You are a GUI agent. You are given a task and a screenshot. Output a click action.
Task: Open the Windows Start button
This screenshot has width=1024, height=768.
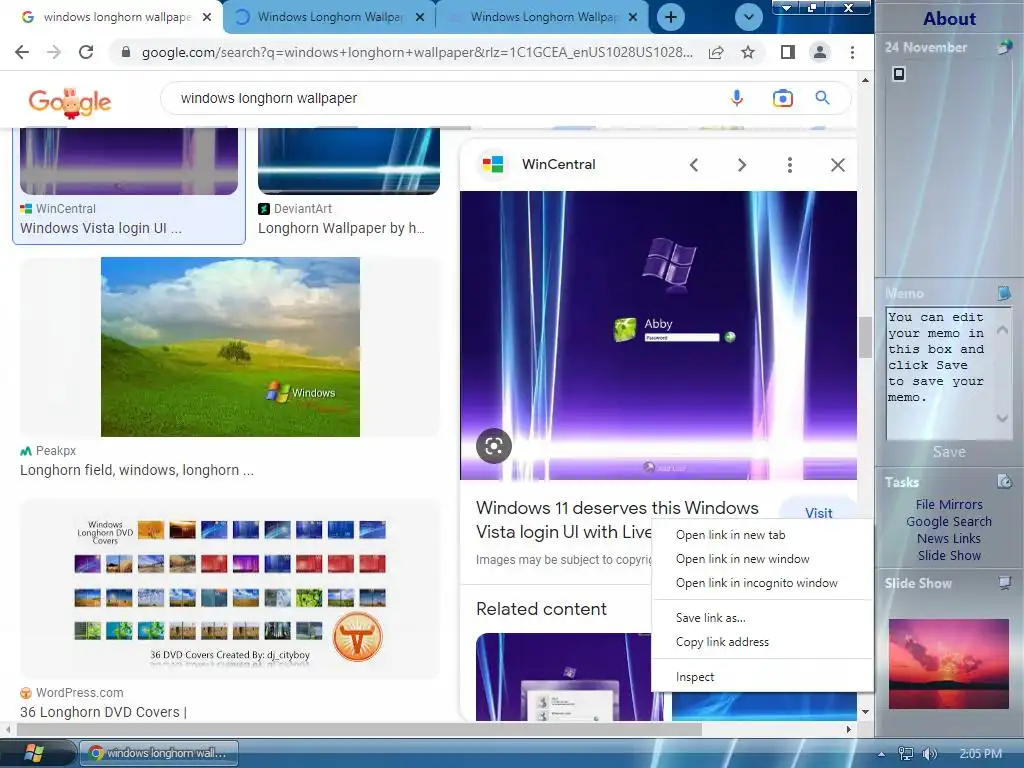point(33,753)
